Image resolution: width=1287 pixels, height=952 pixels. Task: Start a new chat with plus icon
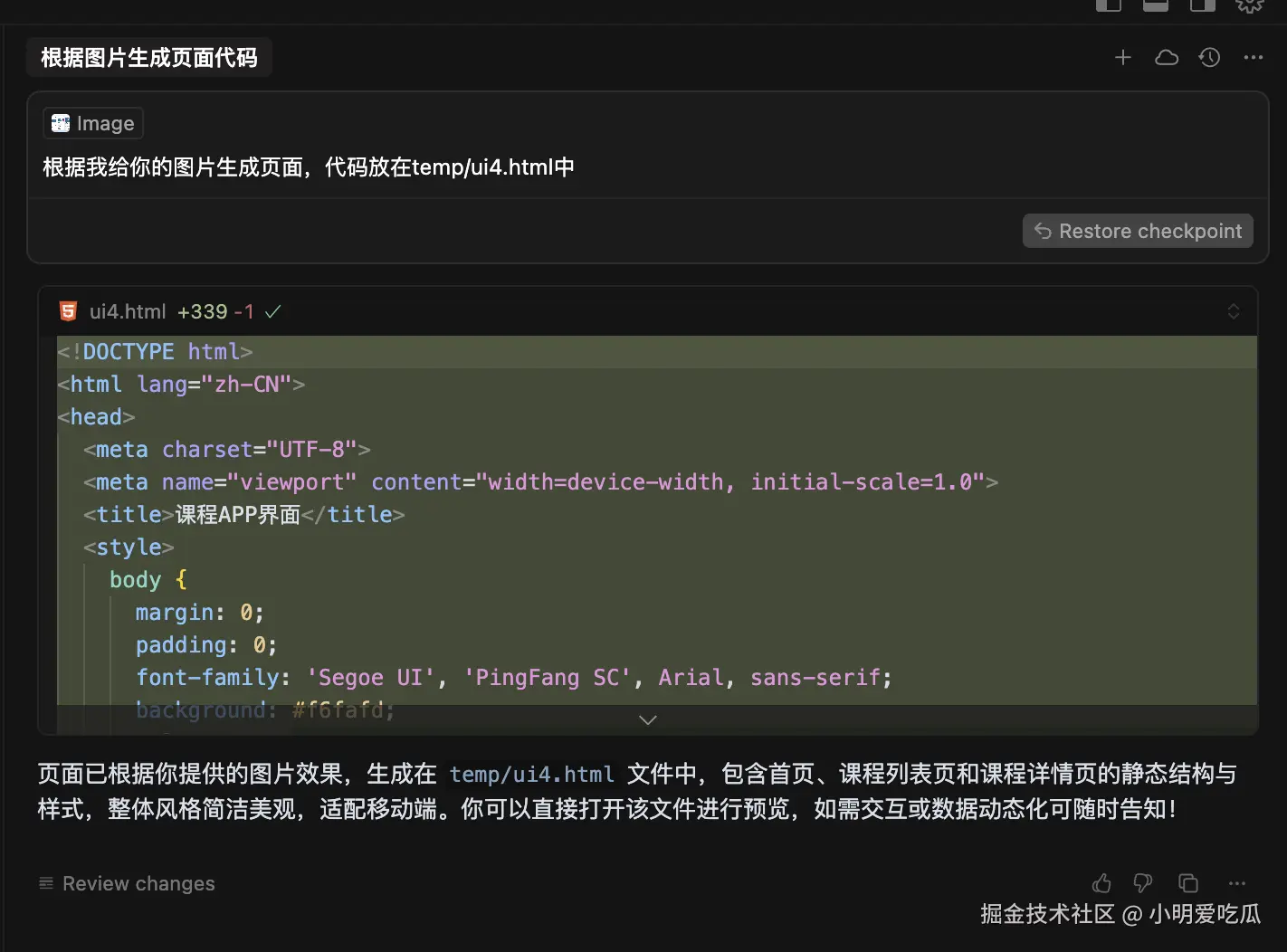pos(1122,58)
